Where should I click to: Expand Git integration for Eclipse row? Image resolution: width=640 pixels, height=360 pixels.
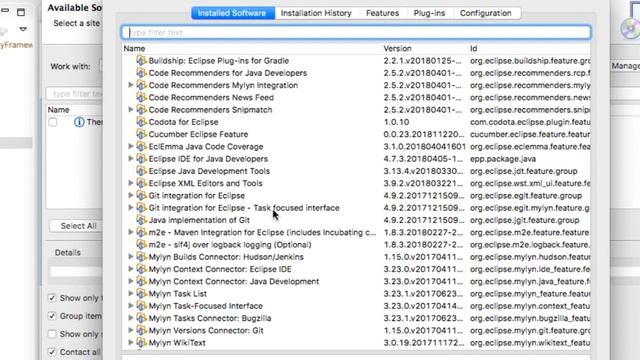(x=131, y=195)
